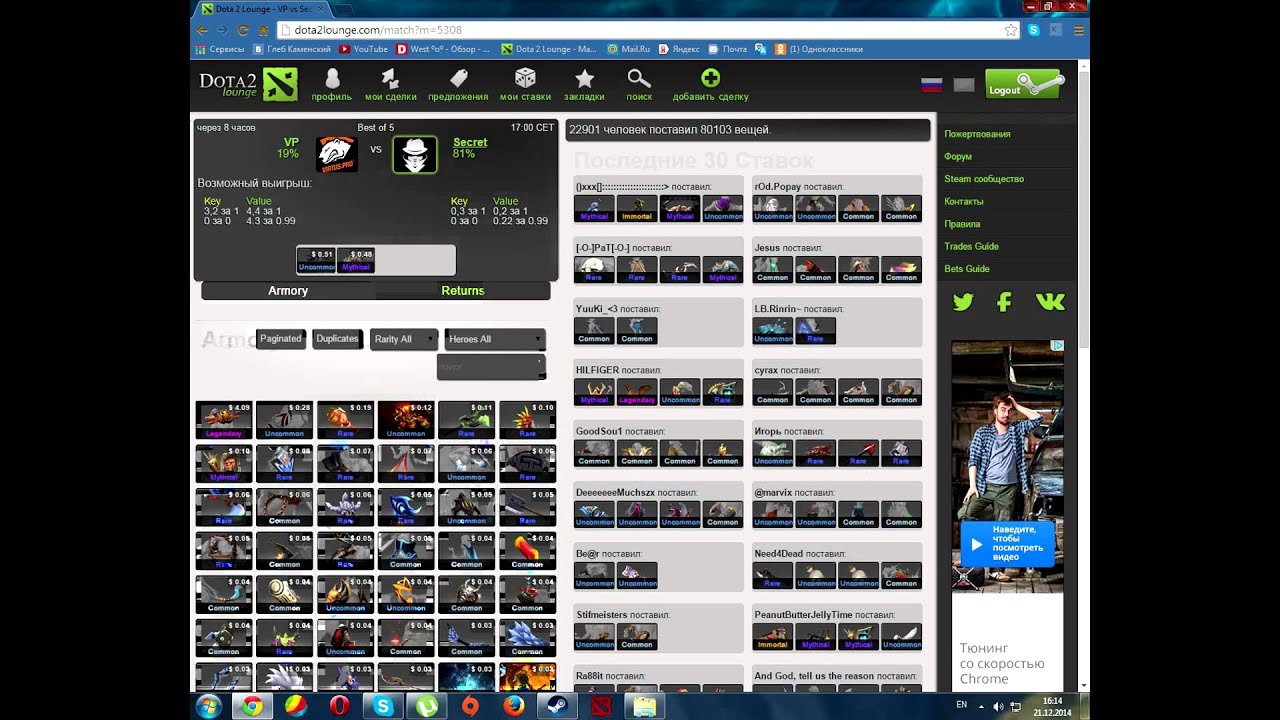The image size is (1280, 720).
Task: Click Skype extension icon in Chrome toolbar
Action: pos(1034,30)
